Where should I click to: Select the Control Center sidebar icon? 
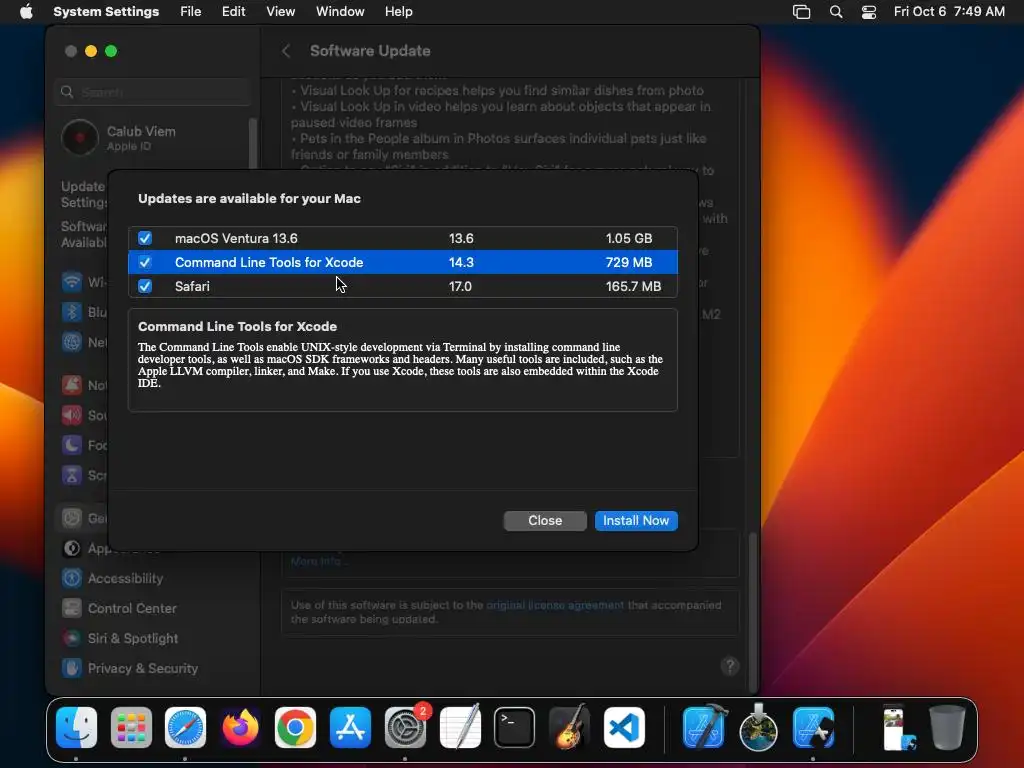coord(72,608)
